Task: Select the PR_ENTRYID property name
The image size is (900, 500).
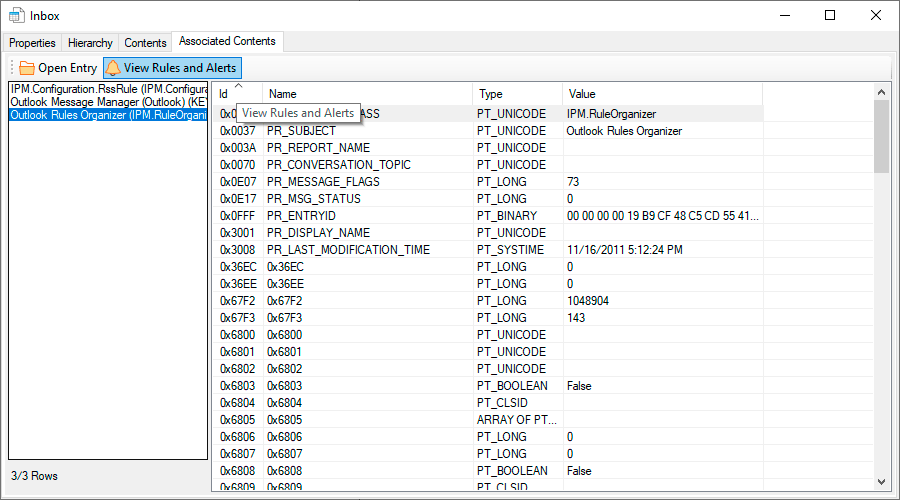Action: click(x=301, y=216)
